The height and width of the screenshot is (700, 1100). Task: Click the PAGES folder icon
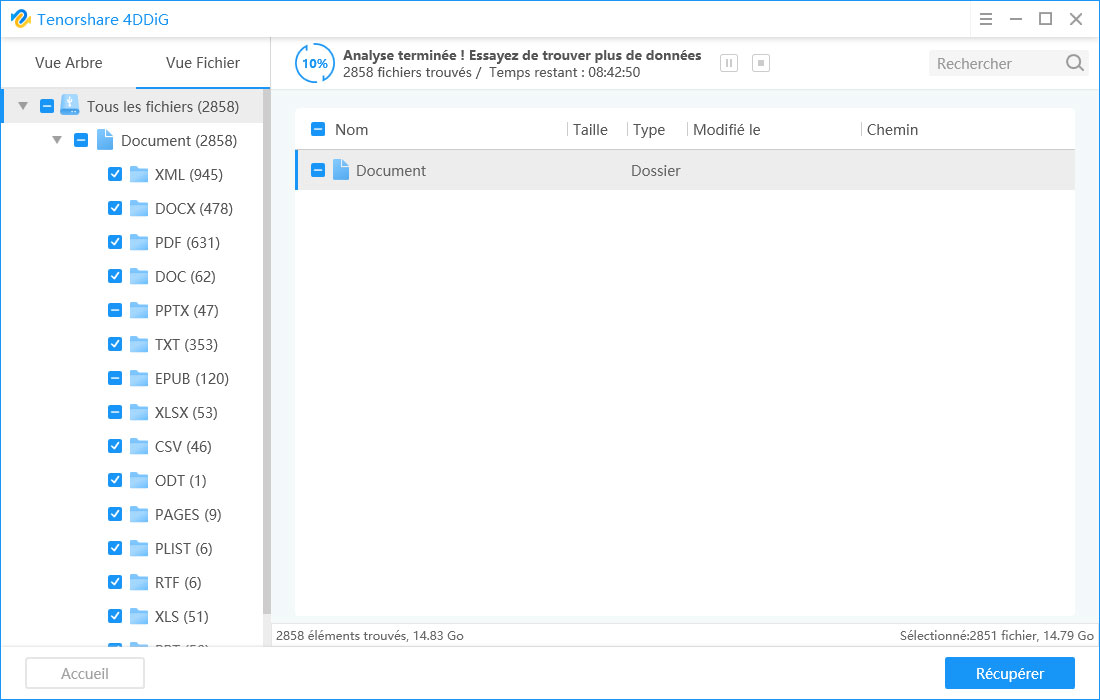tap(139, 514)
